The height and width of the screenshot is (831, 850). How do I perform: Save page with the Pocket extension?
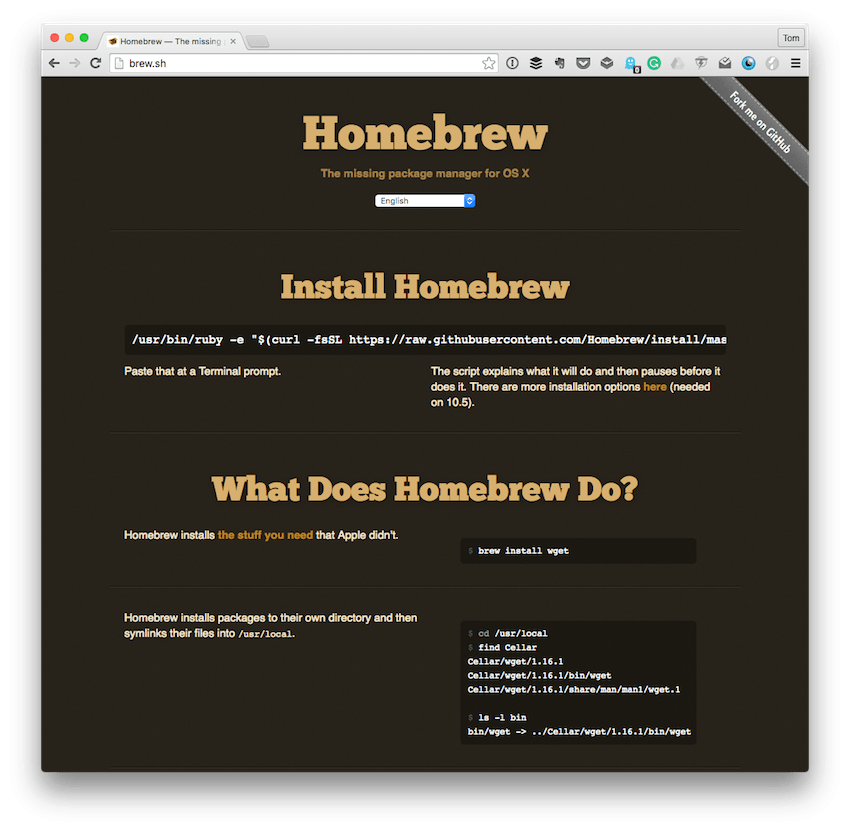[x=583, y=63]
